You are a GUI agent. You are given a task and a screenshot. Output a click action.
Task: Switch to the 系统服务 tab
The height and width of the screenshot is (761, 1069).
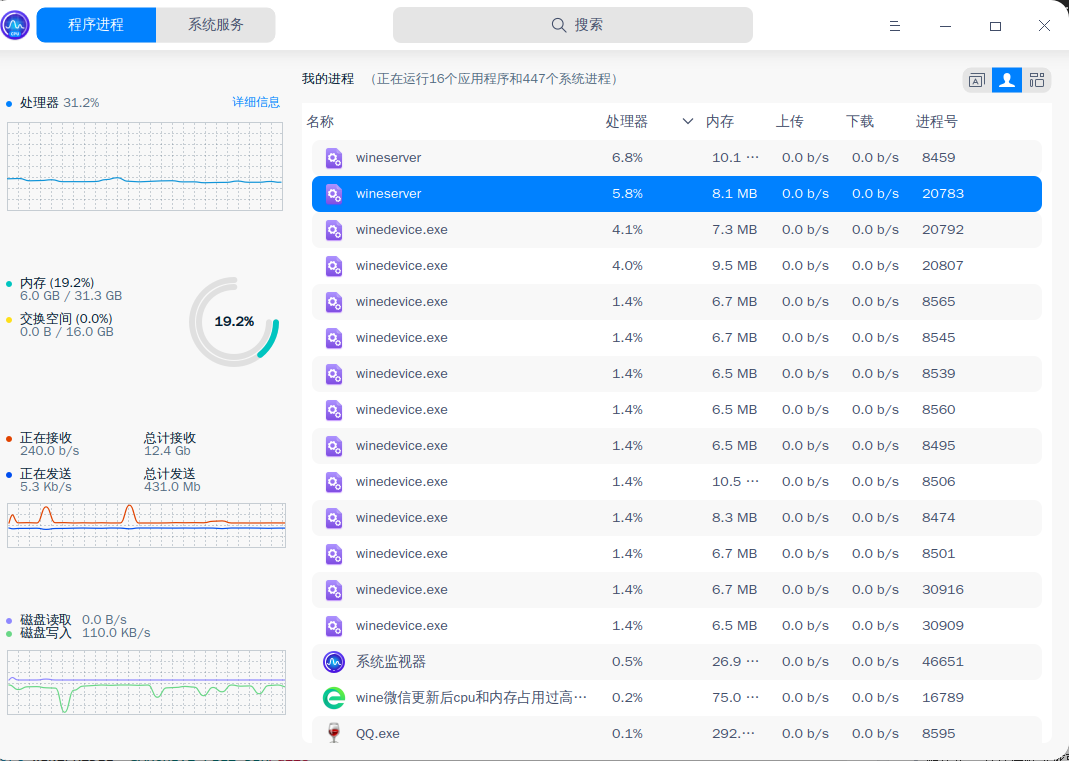pyautogui.click(x=216, y=25)
